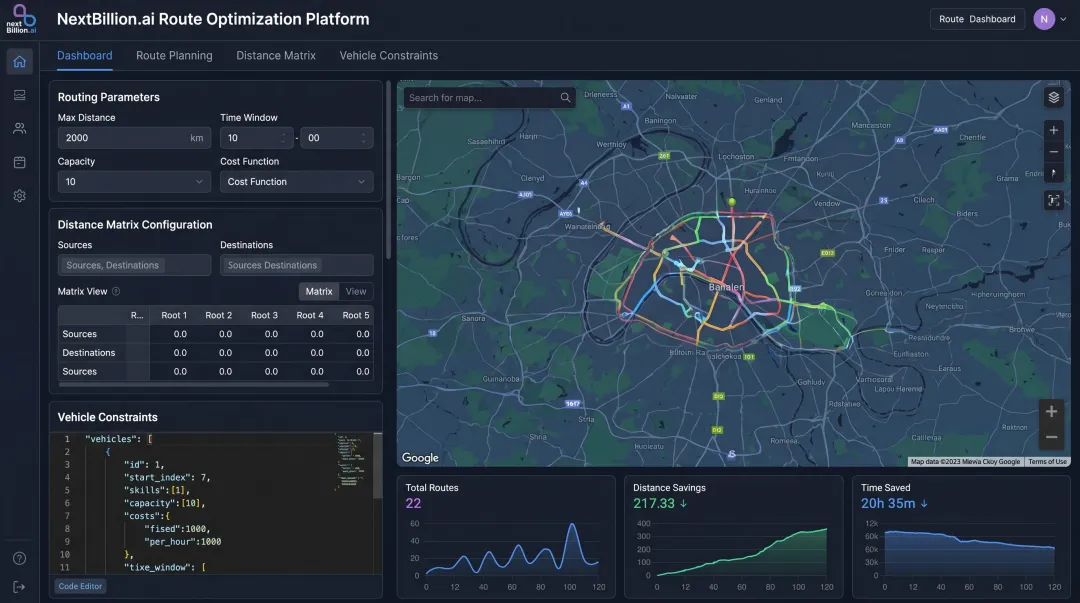Switch Matrix View to Matrix
The height and width of the screenshot is (603, 1080).
point(318,292)
